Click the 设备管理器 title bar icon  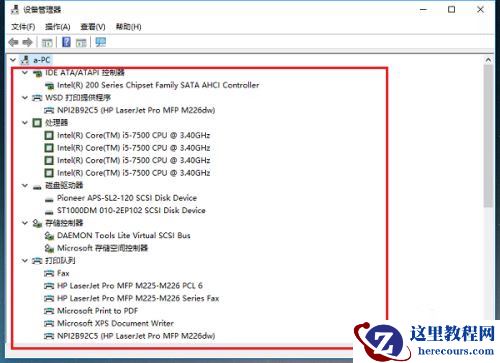coord(15,10)
